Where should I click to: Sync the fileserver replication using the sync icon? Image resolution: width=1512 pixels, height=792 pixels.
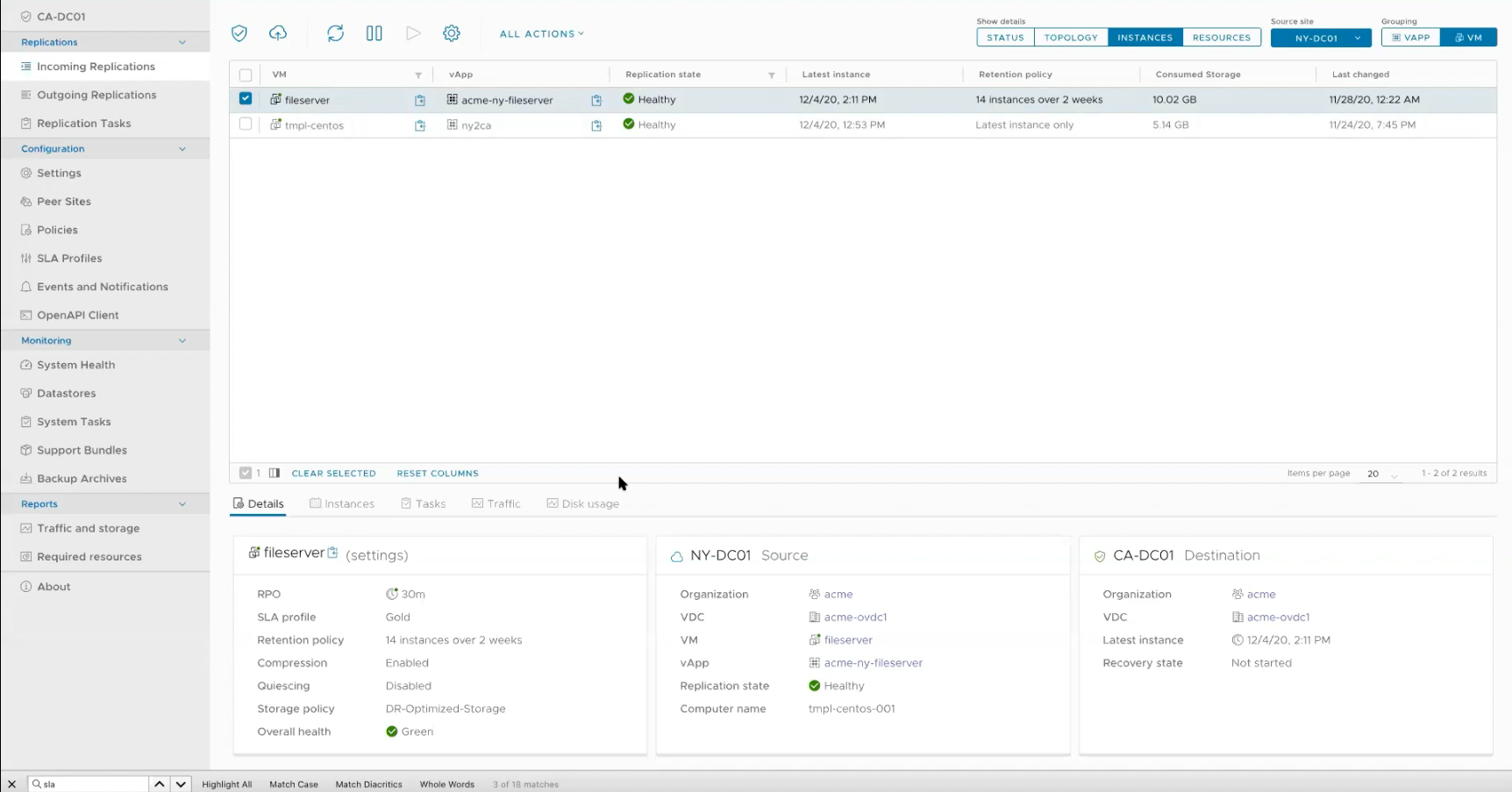point(335,33)
